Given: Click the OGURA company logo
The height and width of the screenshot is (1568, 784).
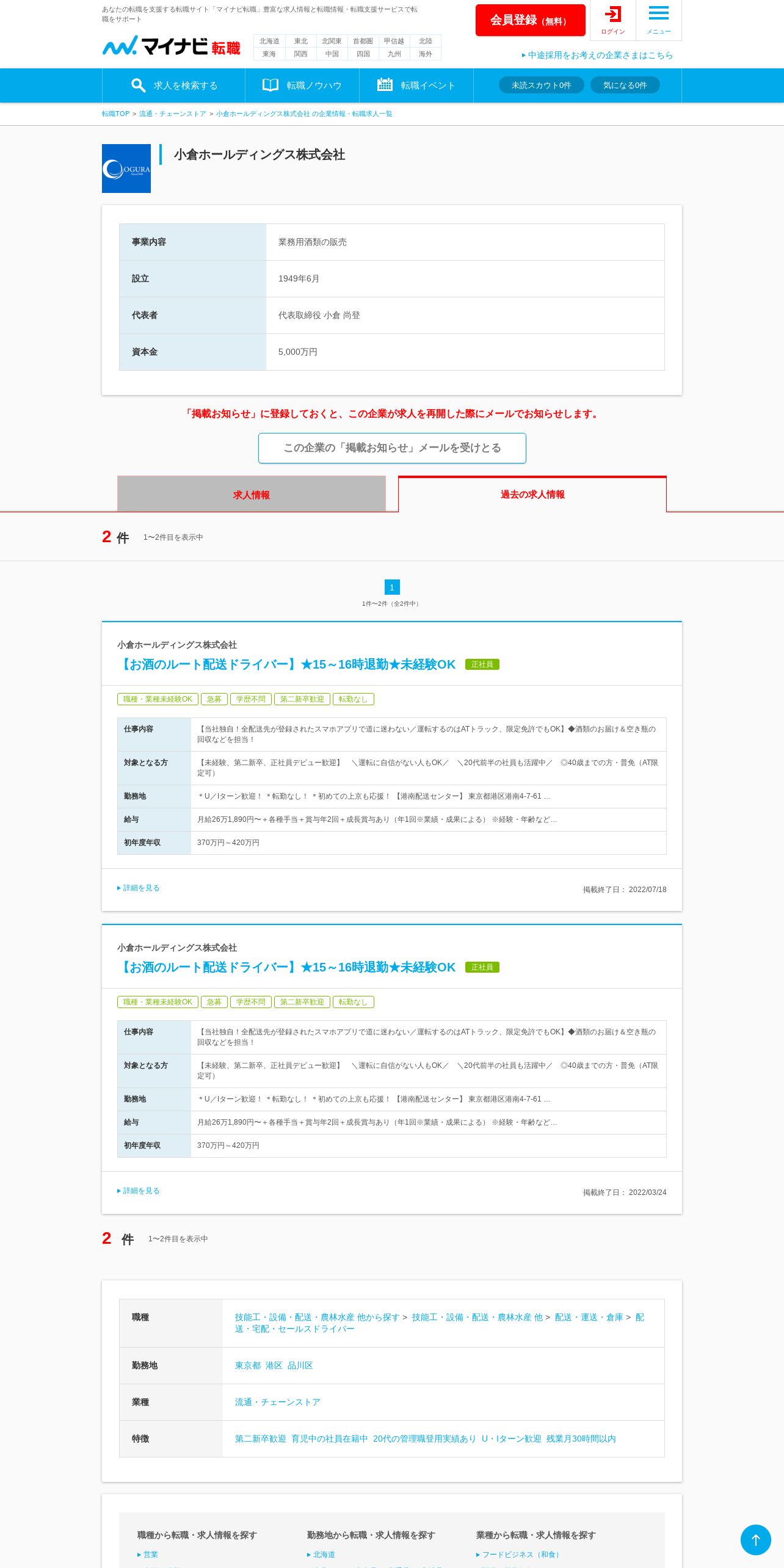Looking at the screenshot, I should tap(126, 169).
